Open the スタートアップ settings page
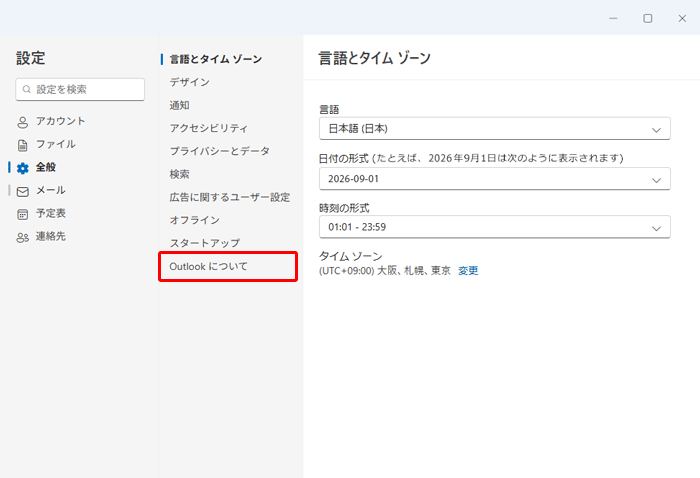This screenshot has width=700, height=478. pyautogui.click(x=205, y=243)
